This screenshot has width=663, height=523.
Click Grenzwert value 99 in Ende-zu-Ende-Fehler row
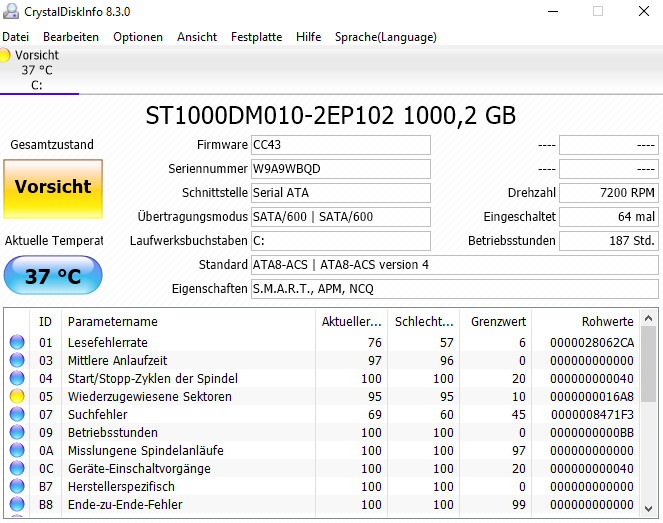(519, 504)
